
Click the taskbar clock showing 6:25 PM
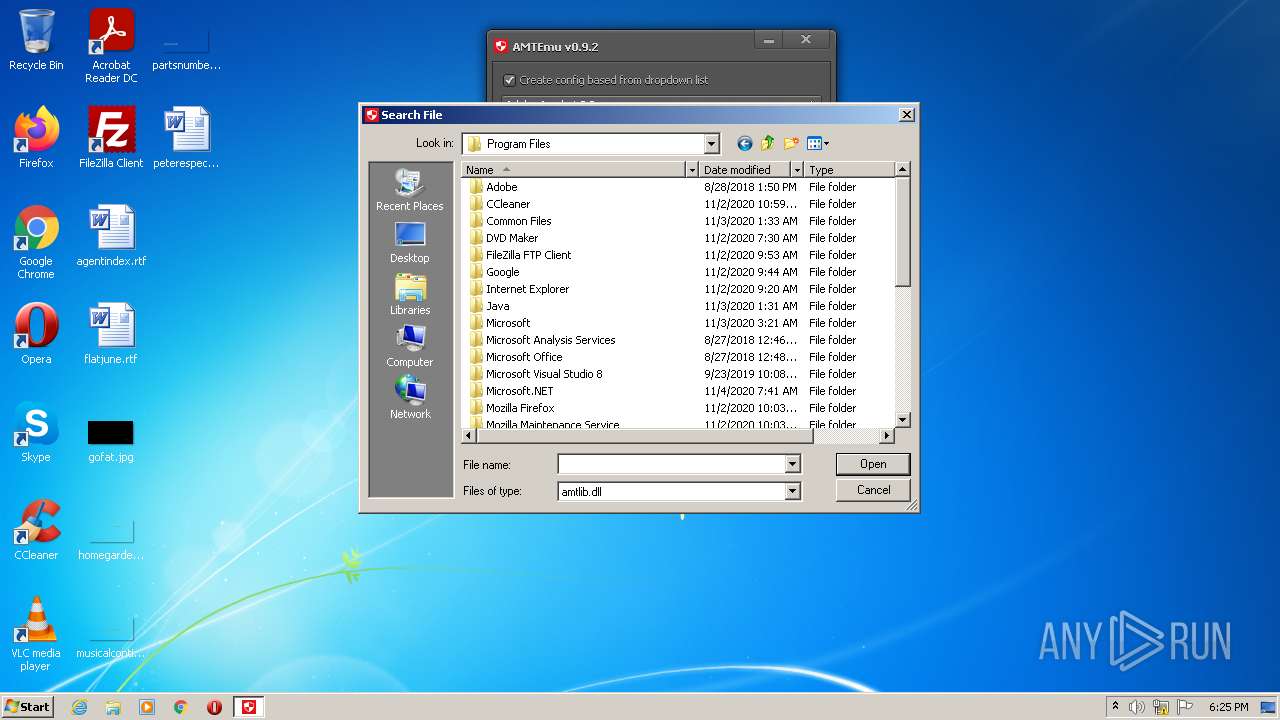1228,707
